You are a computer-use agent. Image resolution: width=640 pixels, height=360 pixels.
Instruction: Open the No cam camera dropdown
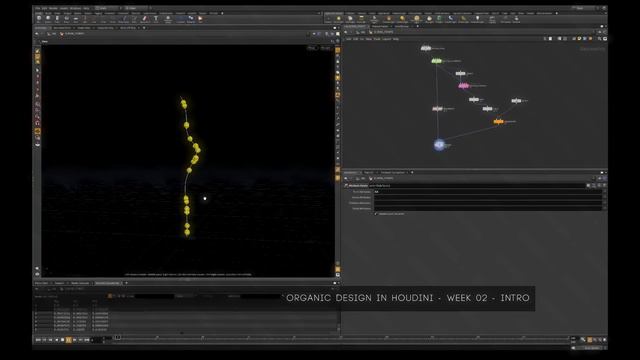pyautogui.click(x=326, y=48)
